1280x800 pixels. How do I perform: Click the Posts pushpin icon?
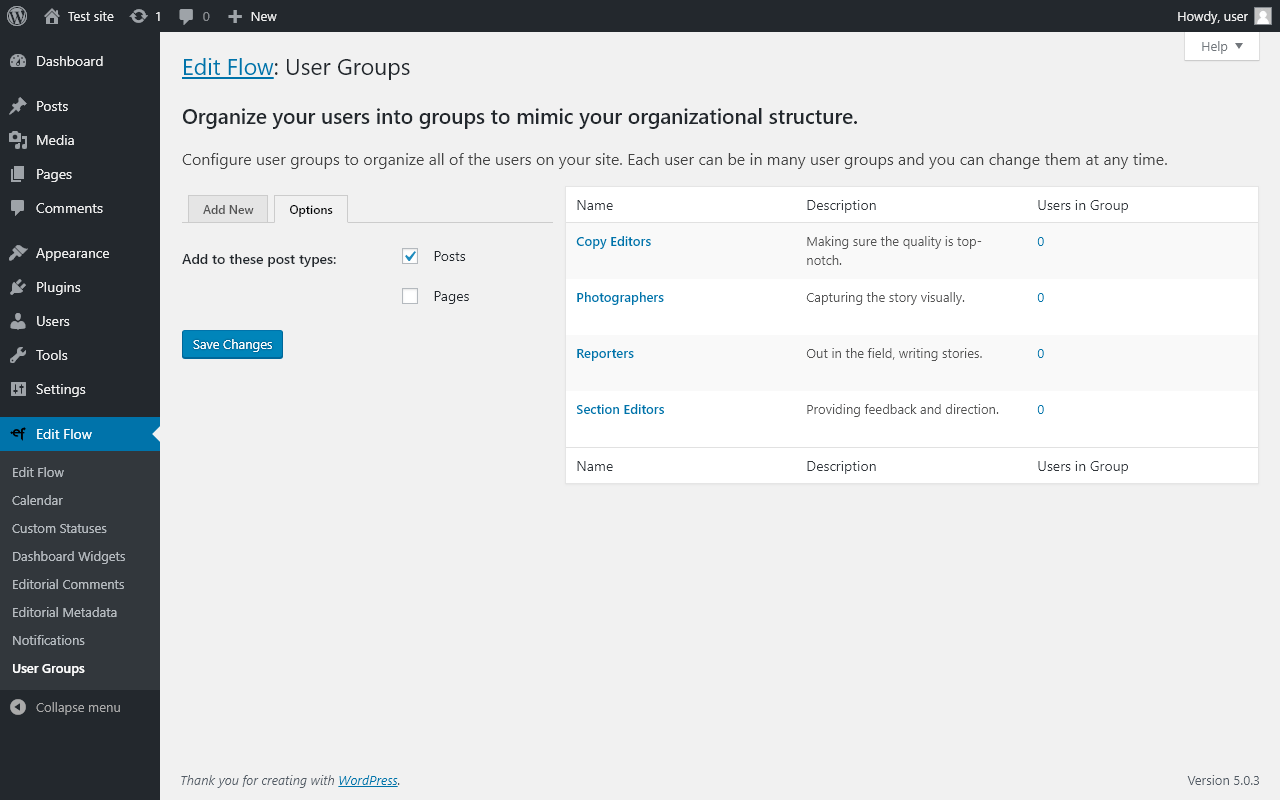pyautogui.click(x=18, y=106)
